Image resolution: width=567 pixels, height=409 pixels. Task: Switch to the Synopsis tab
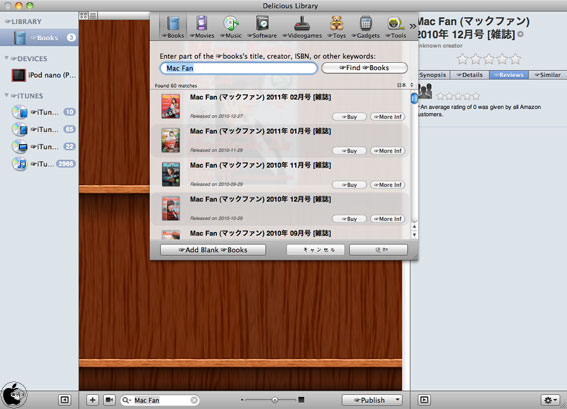pos(433,75)
